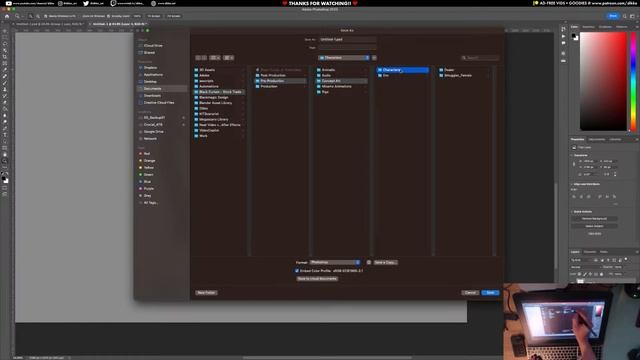
Task: Select the Pre-Production folder
Action: click(280, 81)
